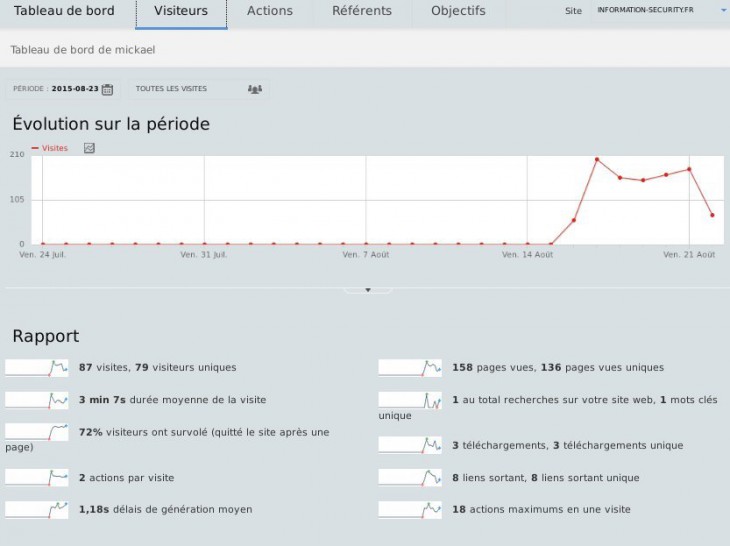Click the '158 pages vues, 136 pages vues uniques' text
The height and width of the screenshot is (546, 730).
558,367
